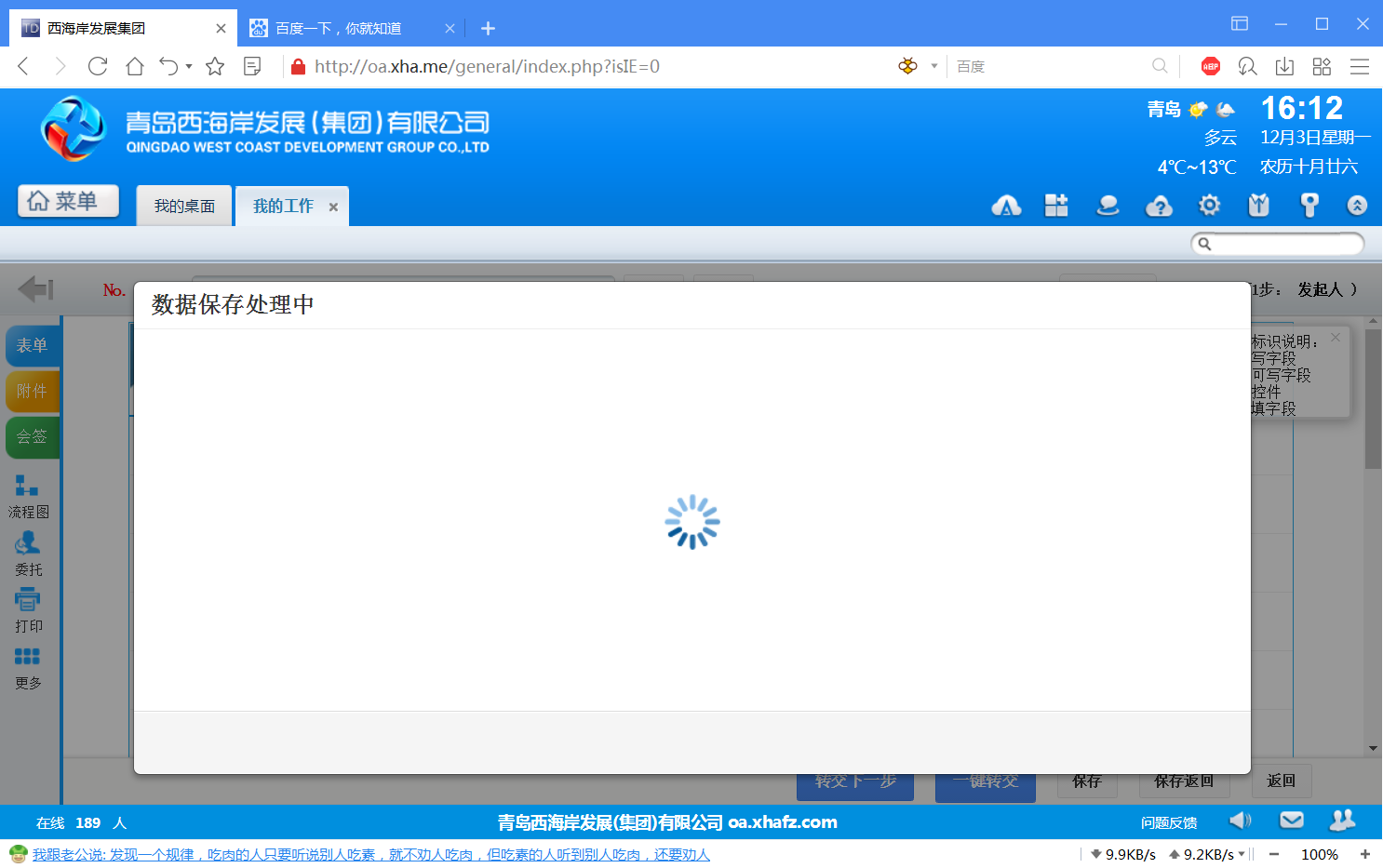Select the 表单 side tab
The width and height of the screenshot is (1383, 868).
coord(33,345)
